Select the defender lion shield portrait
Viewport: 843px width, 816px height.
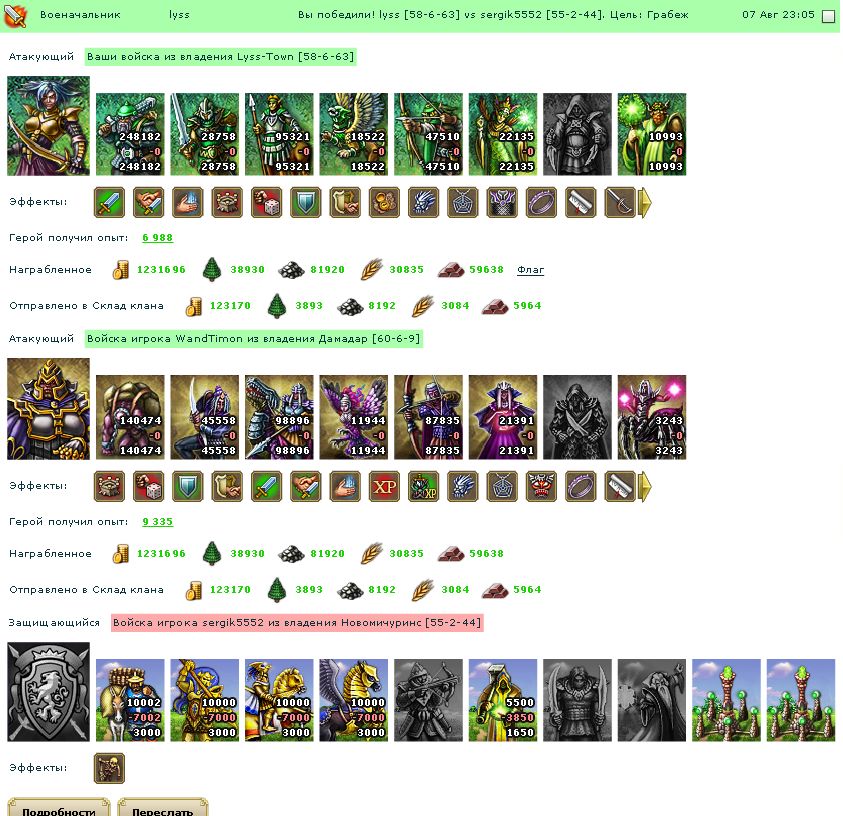click(x=48, y=692)
